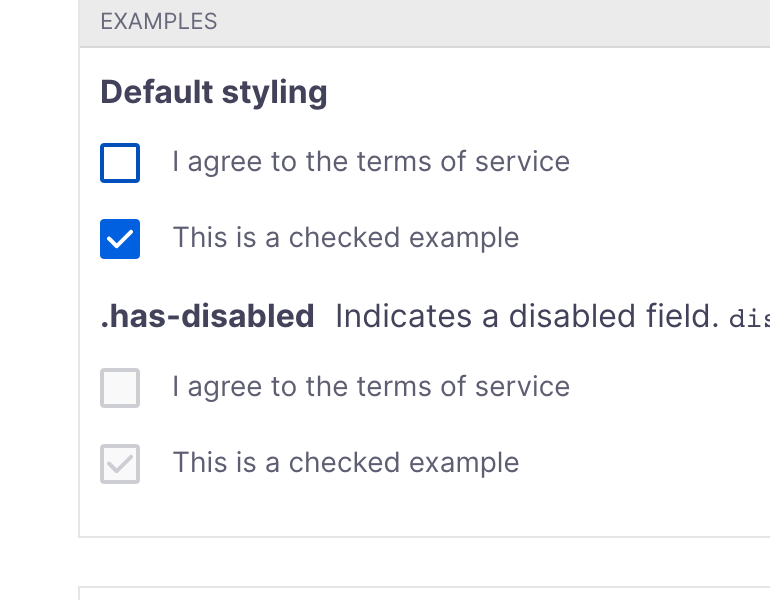Click the EXAMPLES section header
The height and width of the screenshot is (600, 770).
click(x=159, y=22)
